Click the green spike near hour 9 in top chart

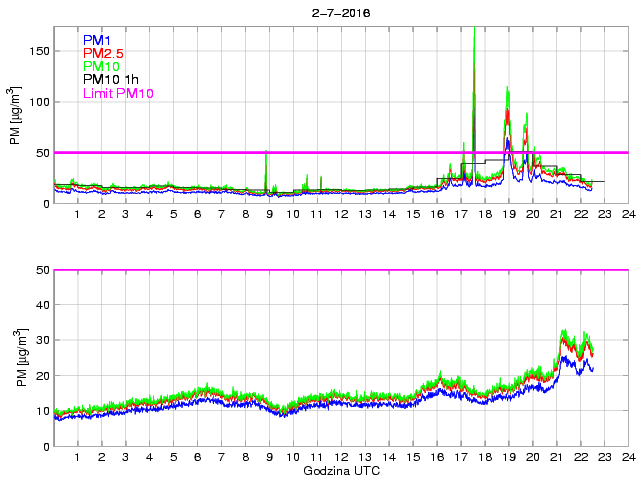coord(266,153)
